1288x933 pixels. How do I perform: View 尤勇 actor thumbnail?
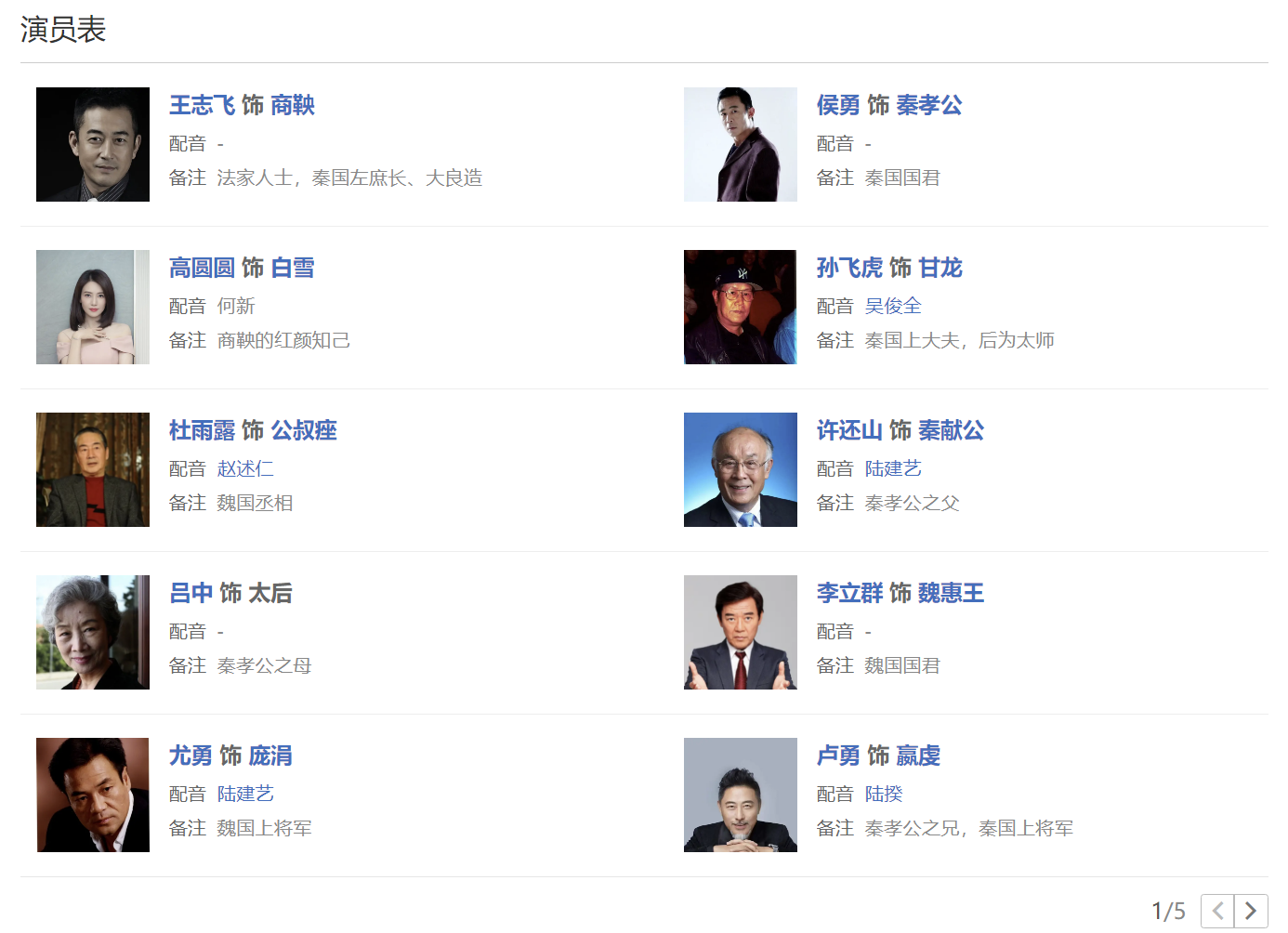tap(93, 795)
